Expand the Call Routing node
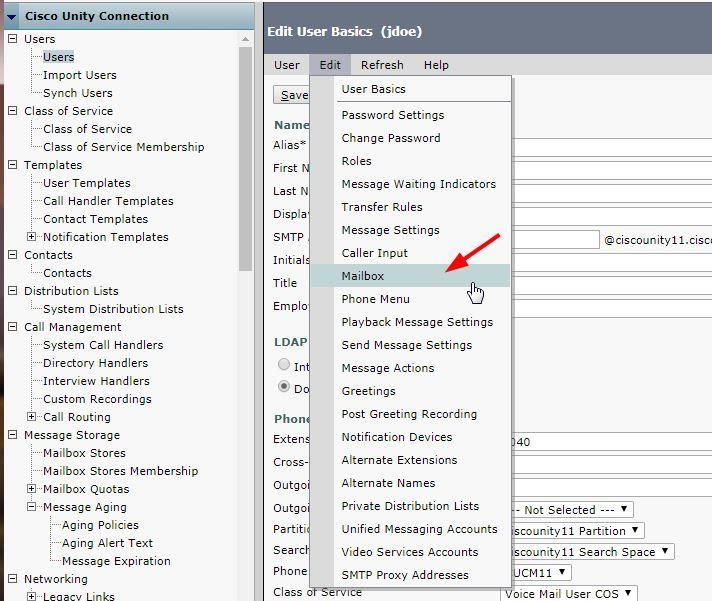Screen dimensions: 712x601 (x=31, y=416)
